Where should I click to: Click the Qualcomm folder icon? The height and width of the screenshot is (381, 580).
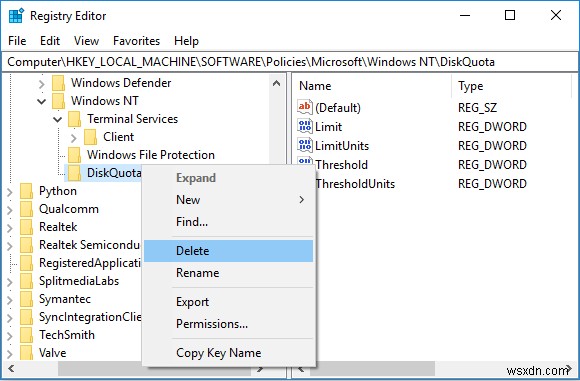[26, 209]
